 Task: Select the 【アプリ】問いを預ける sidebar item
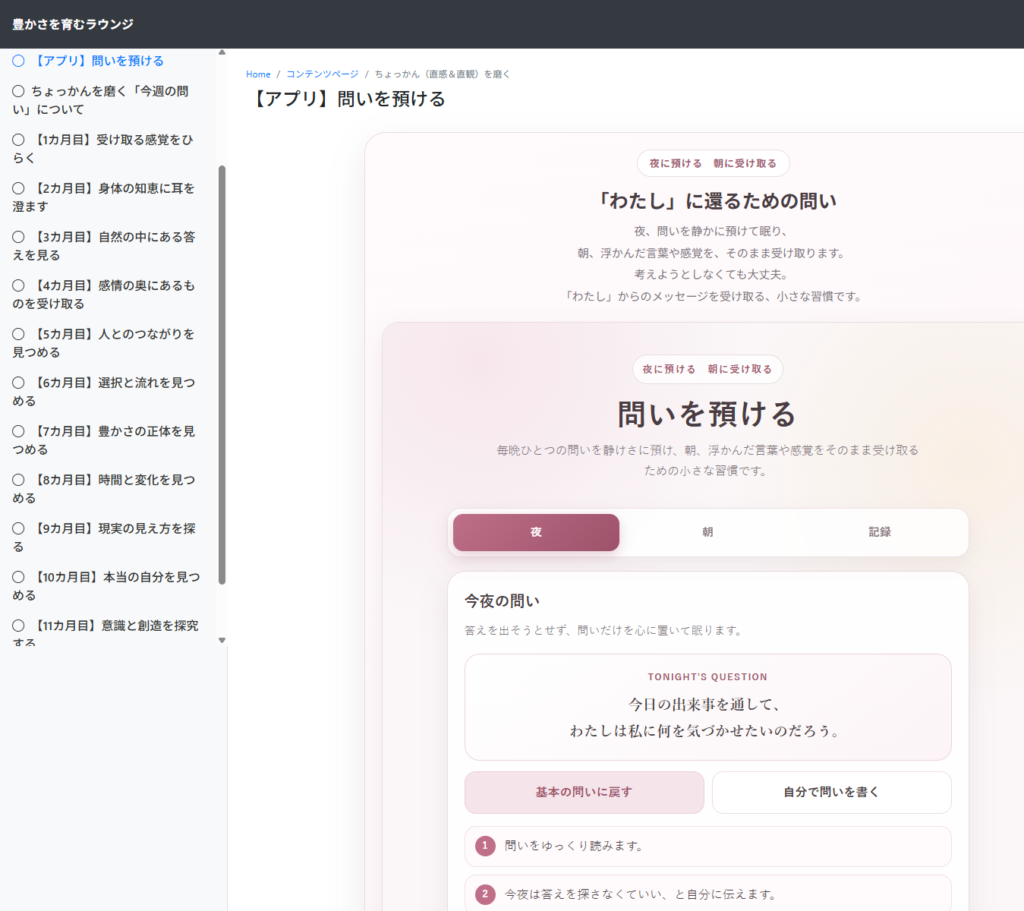(98, 61)
